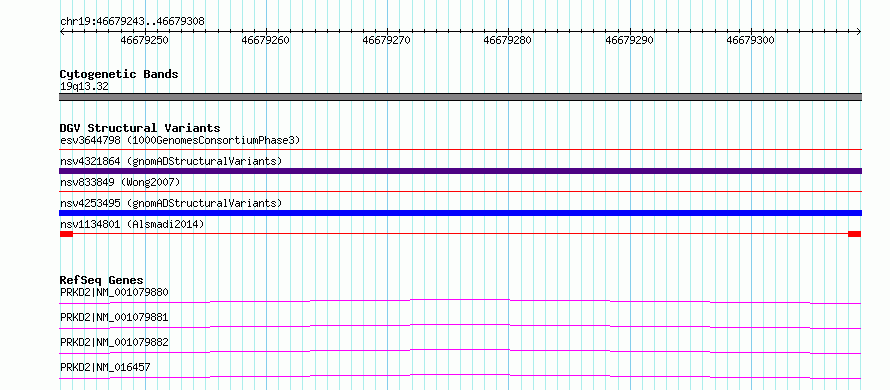
Task: Select the esv3644798 red variant line
Action: pos(460,150)
